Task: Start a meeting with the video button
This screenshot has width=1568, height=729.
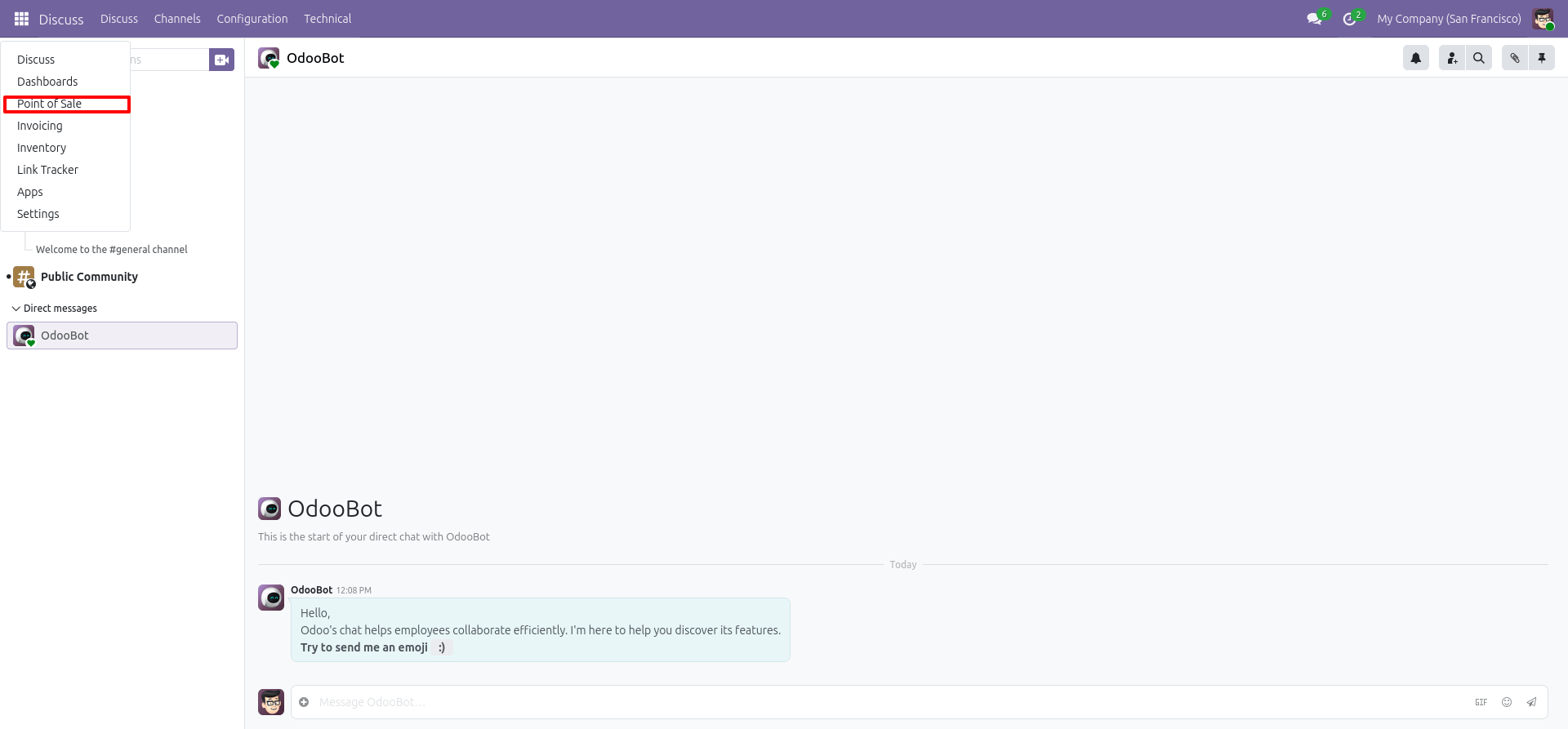Action: pos(221,60)
